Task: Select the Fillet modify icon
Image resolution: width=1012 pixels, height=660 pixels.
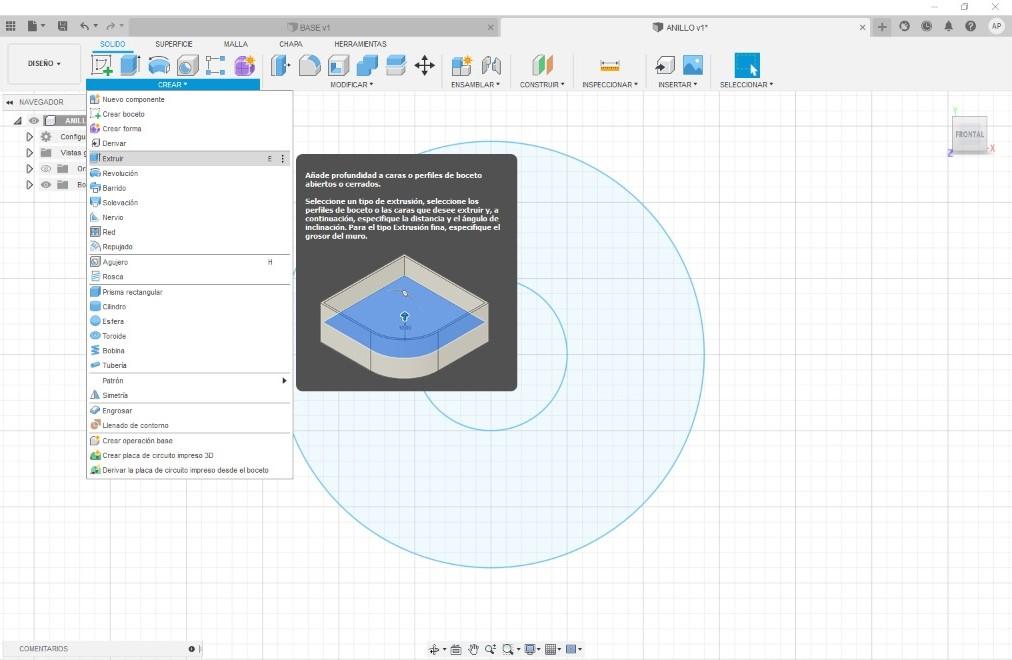Action: 310,65
